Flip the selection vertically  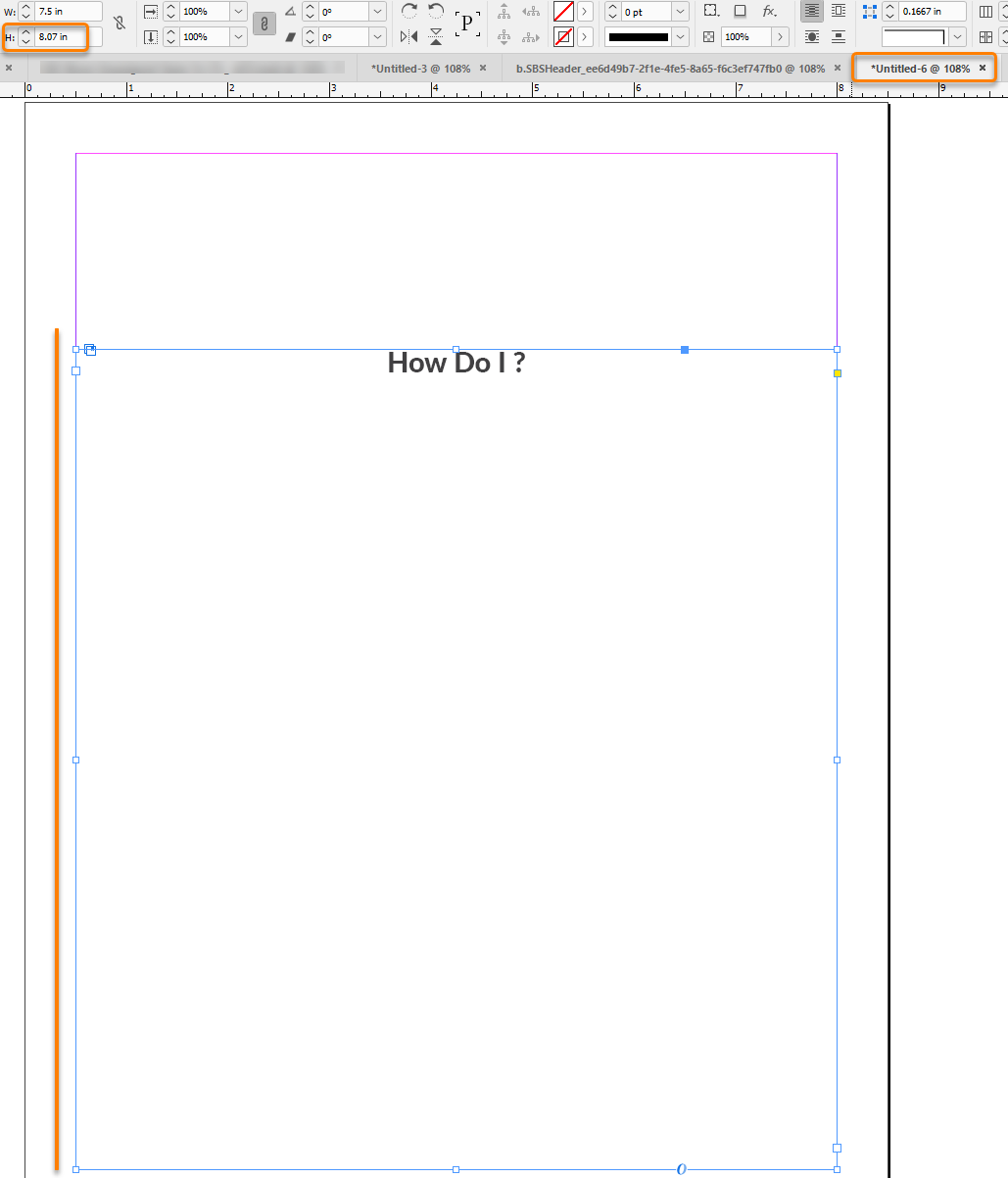click(x=434, y=34)
